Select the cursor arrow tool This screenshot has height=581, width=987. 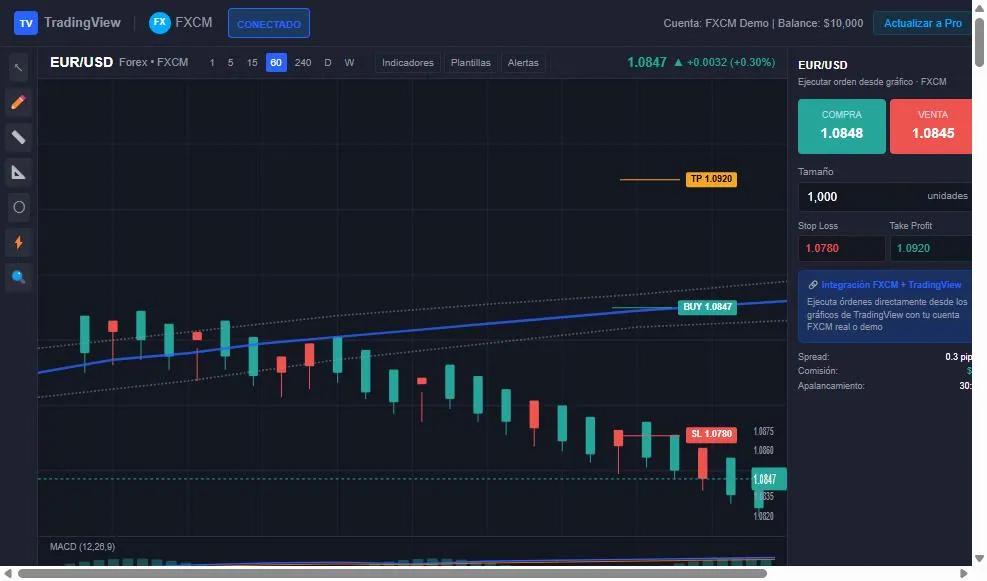tap(18, 67)
